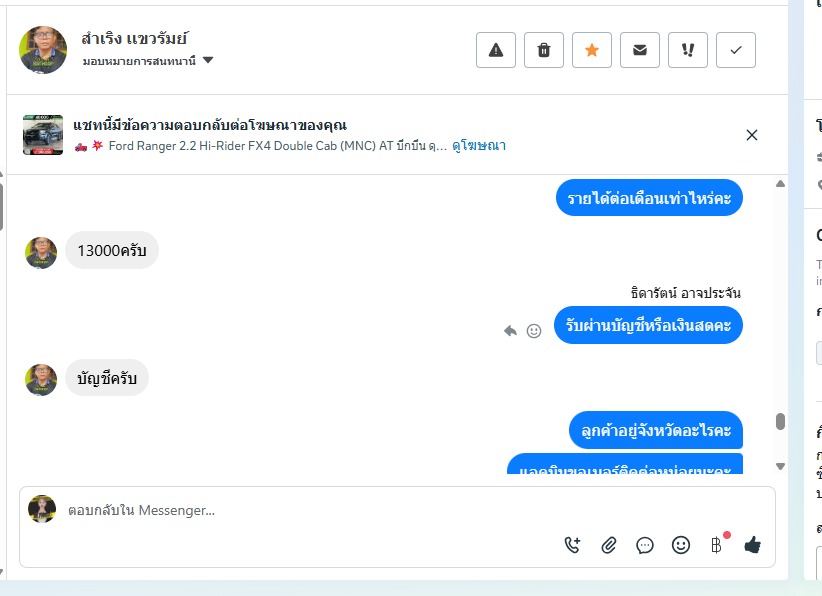Start a call with phone plus icon
This screenshot has width=822, height=596.
(572, 545)
